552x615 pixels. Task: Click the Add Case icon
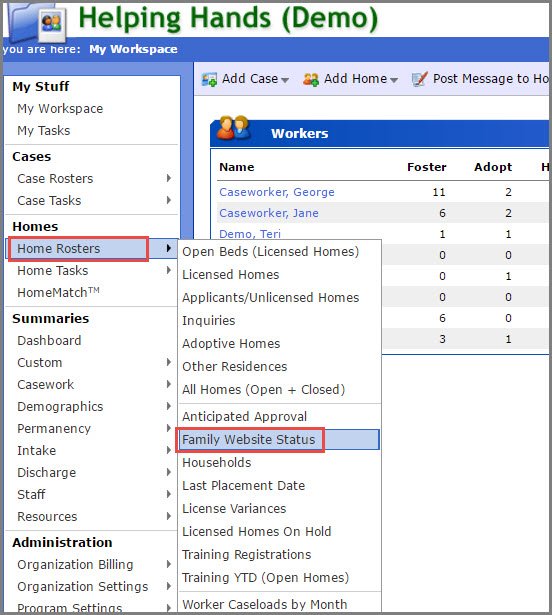coord(209,79)
